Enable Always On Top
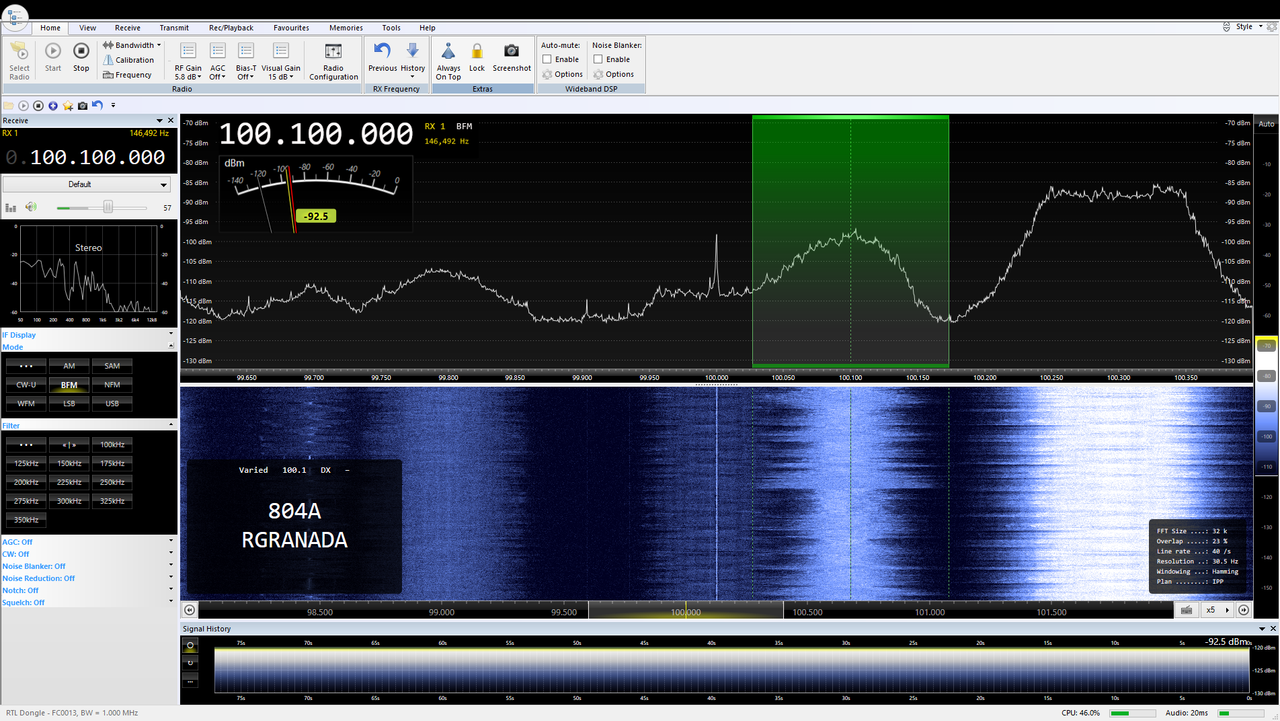Viewport: 1280px width, 721px height. (x=448, y=57)
